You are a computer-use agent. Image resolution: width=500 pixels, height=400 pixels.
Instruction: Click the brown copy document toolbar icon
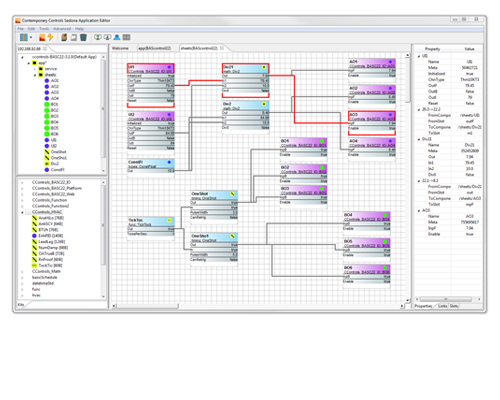(64, 37)
